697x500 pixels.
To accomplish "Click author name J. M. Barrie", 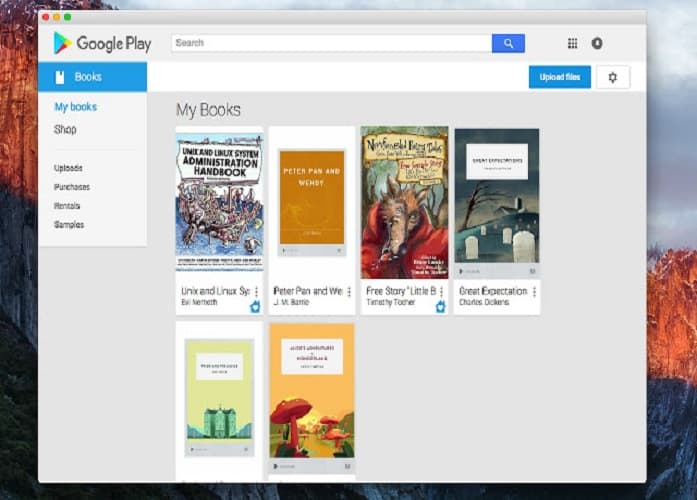I will tap(291, 302).
